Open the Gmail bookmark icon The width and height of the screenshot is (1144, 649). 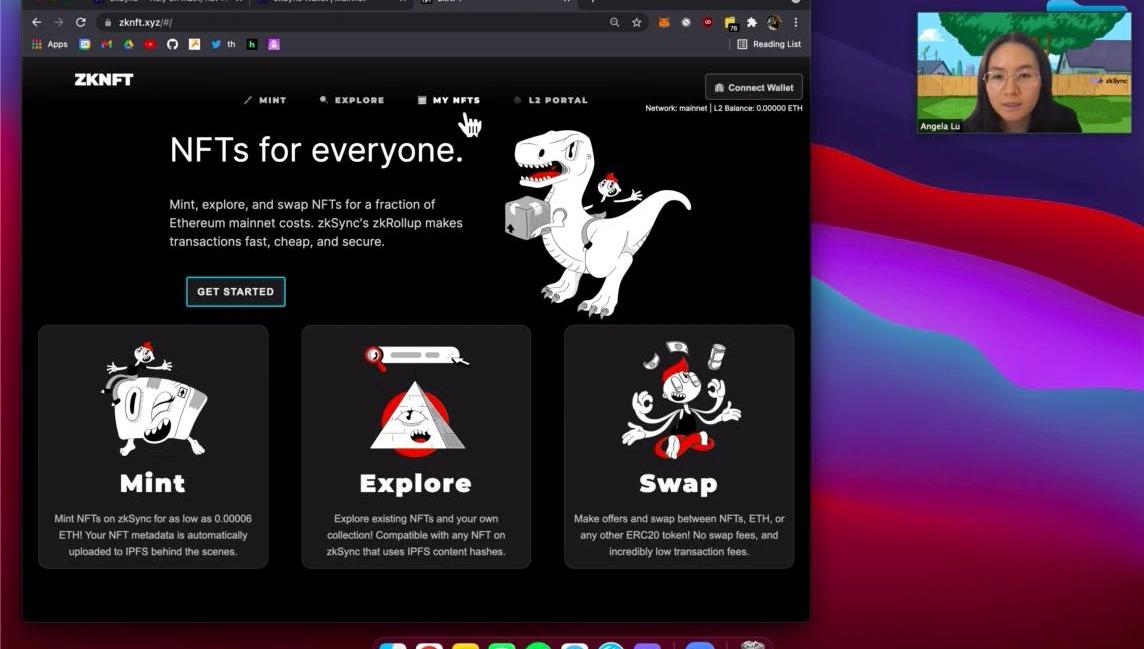pyautogui.click(x=106, y=44)
